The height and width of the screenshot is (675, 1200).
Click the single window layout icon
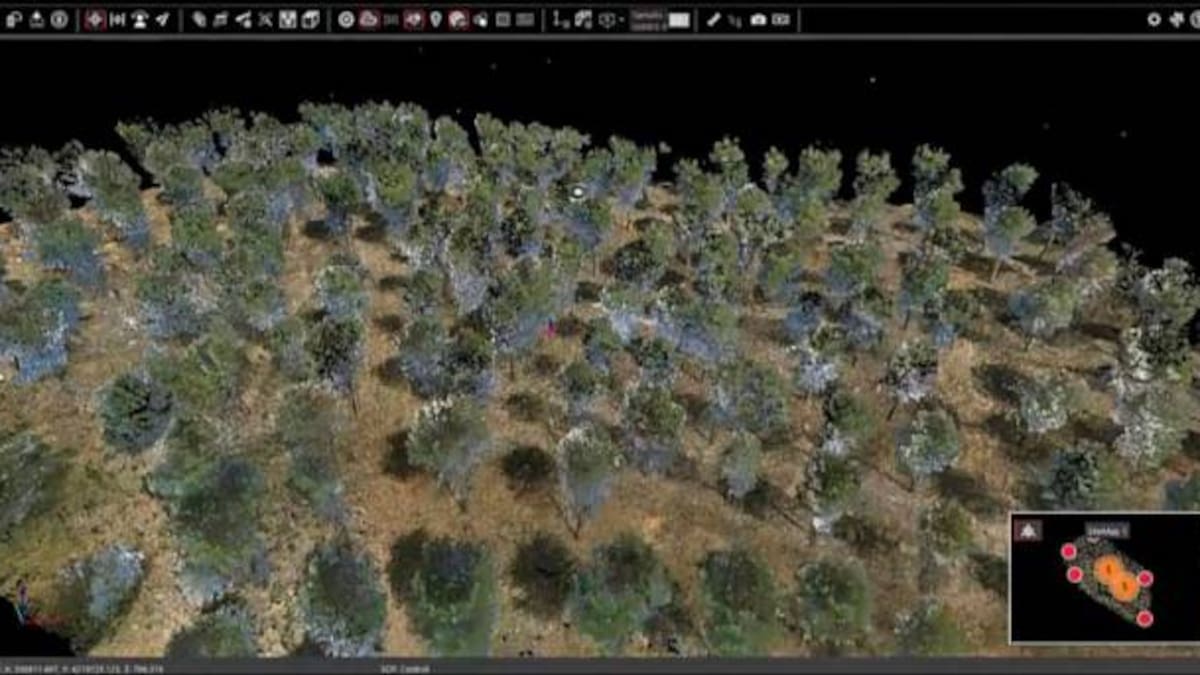point(503,19)
